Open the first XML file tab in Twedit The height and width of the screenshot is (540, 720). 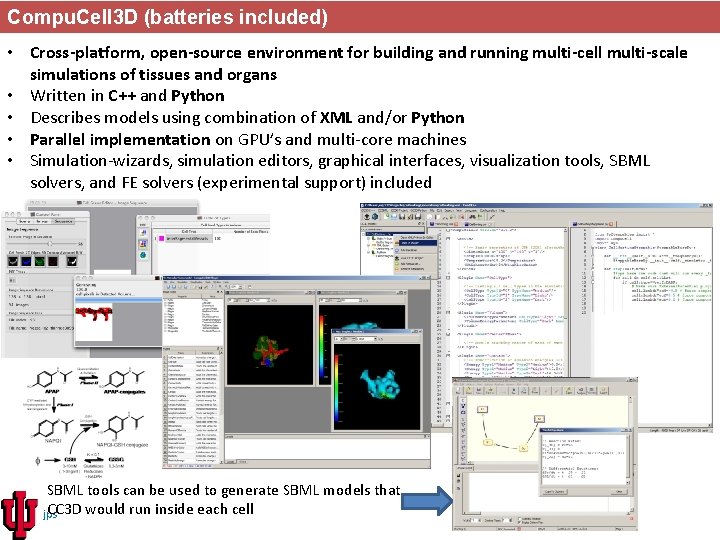point(444,224)
